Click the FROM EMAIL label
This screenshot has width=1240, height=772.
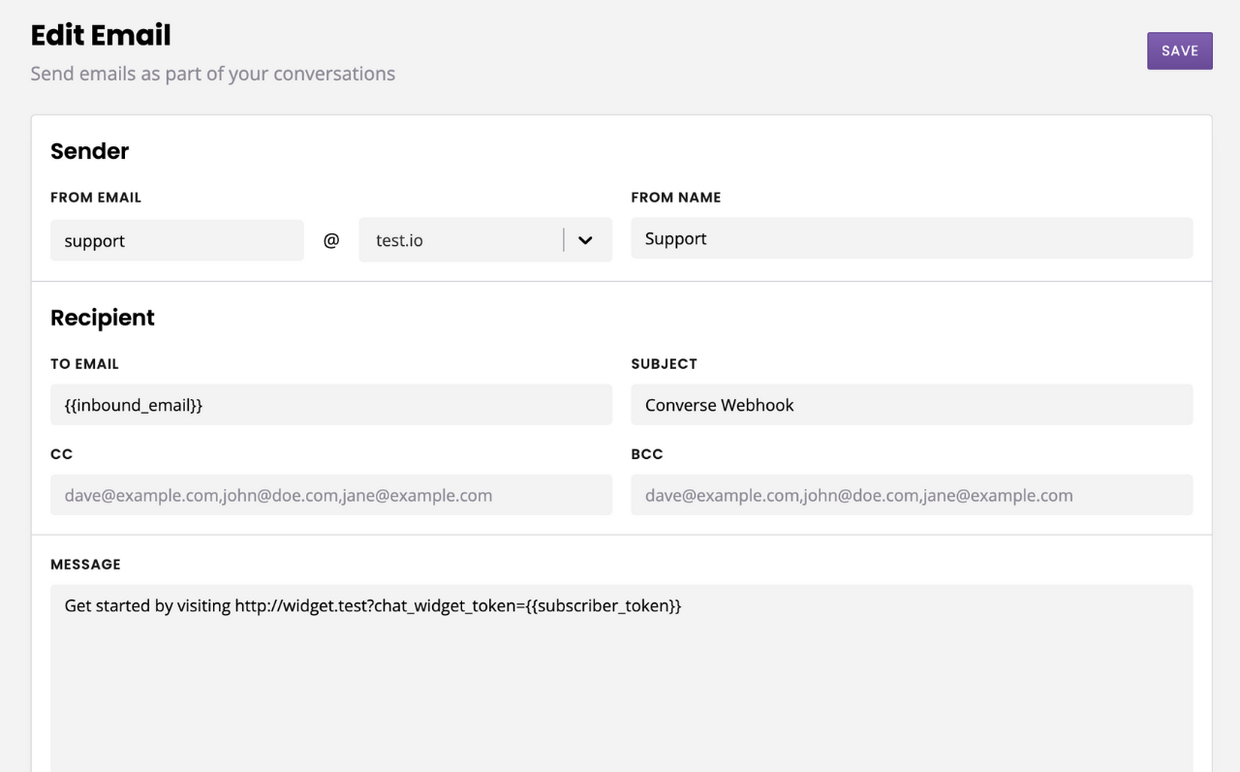(96, 198)
